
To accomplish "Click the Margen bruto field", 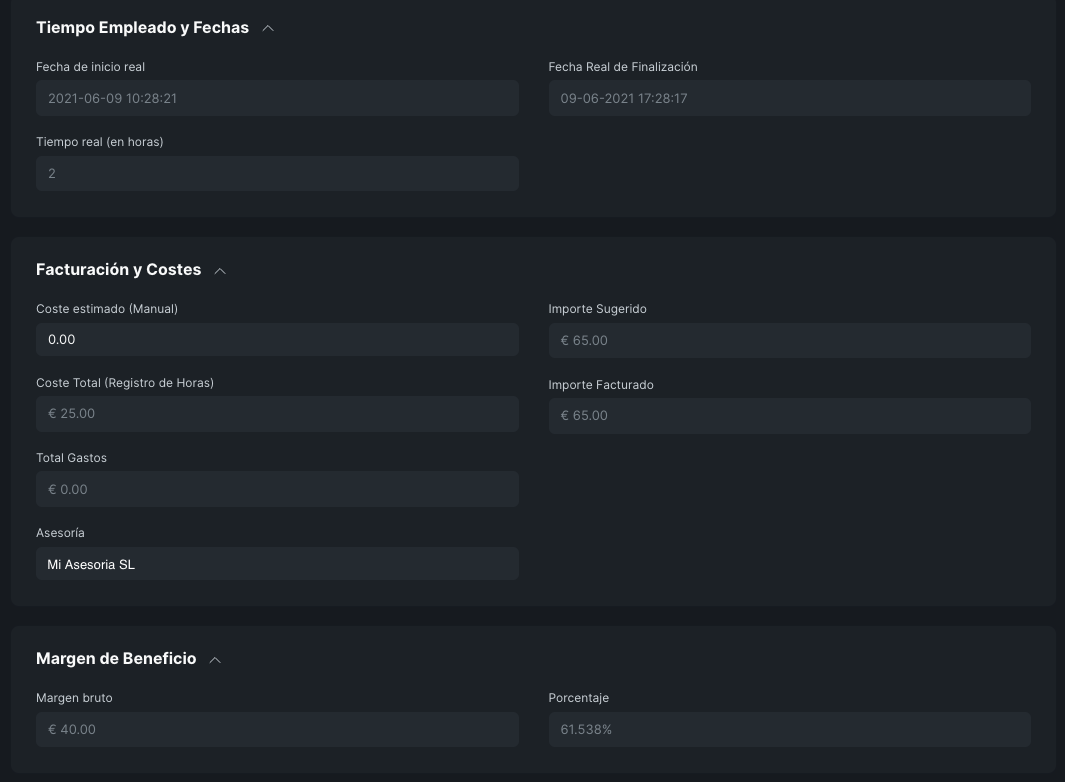I will (277, 730).
